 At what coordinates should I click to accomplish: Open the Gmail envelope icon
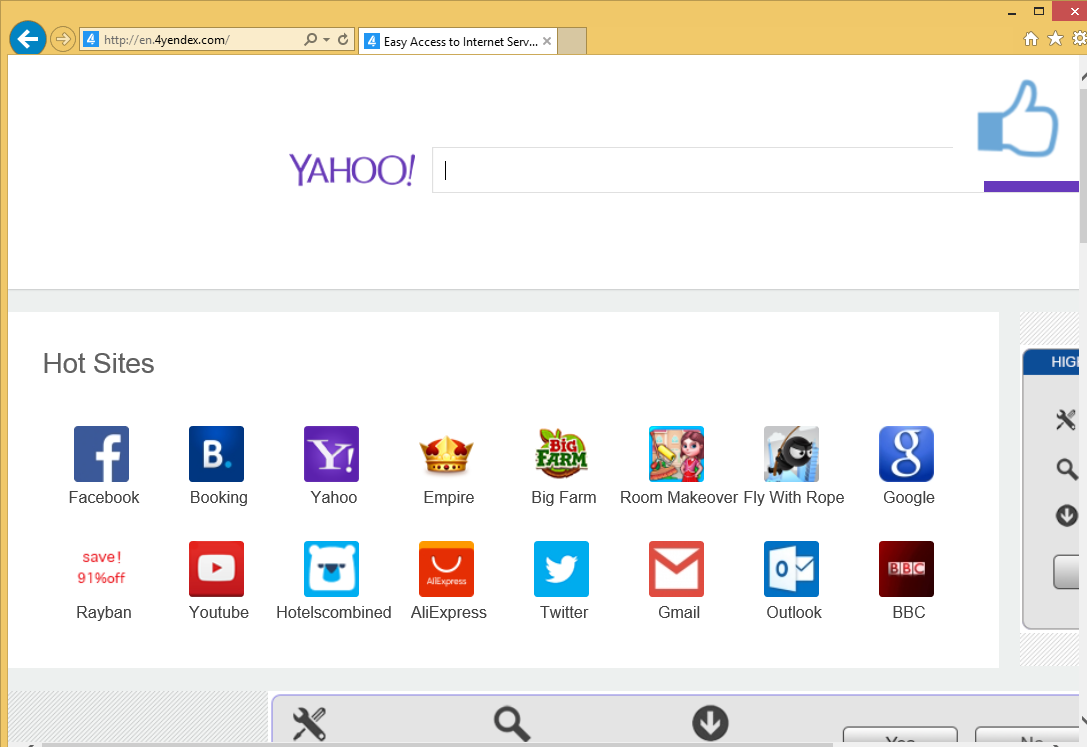677,569
